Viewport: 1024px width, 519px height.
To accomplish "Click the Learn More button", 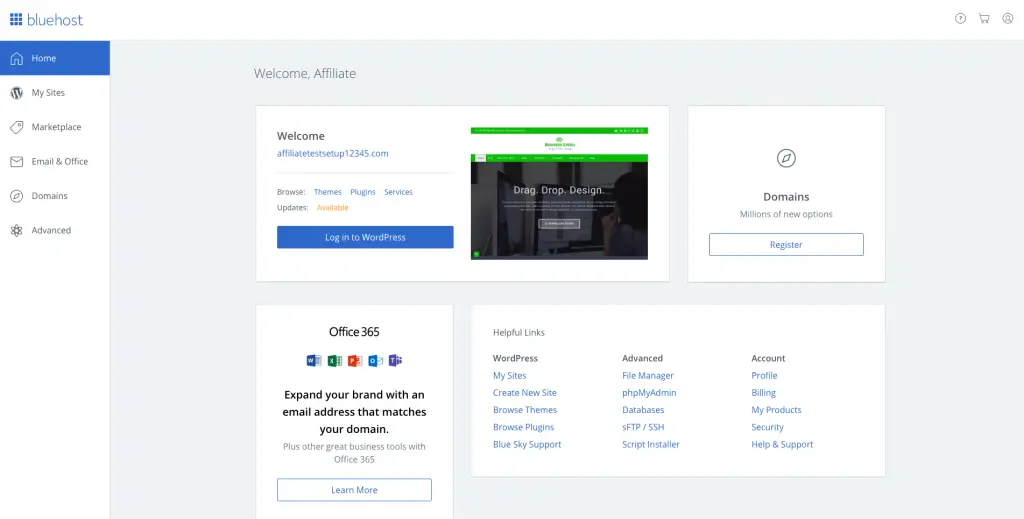I will tap(354, 490).
